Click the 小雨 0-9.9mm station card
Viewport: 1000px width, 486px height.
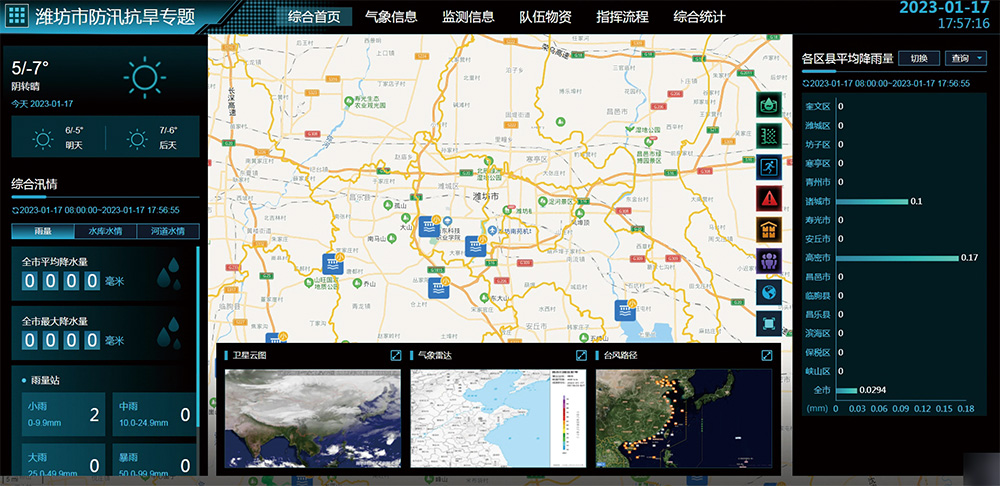tap(64, 415)
